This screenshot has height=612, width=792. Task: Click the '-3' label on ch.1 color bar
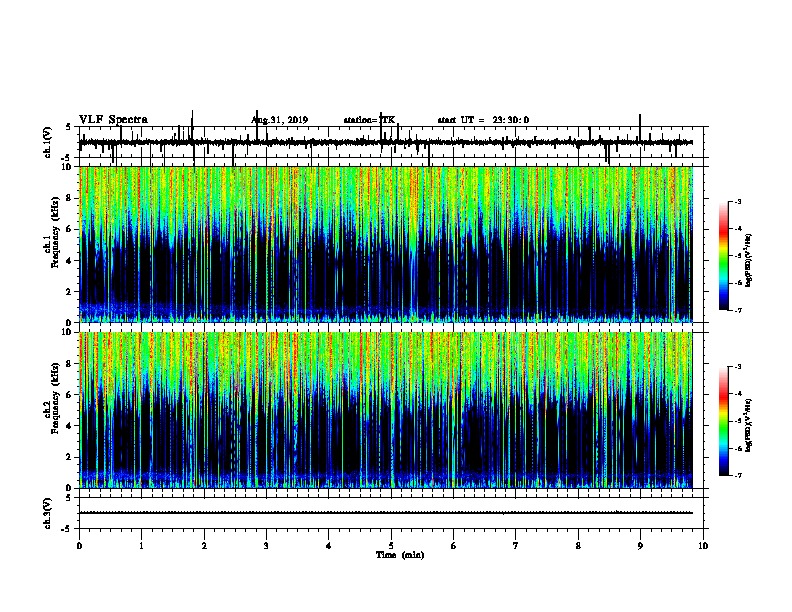737,201
